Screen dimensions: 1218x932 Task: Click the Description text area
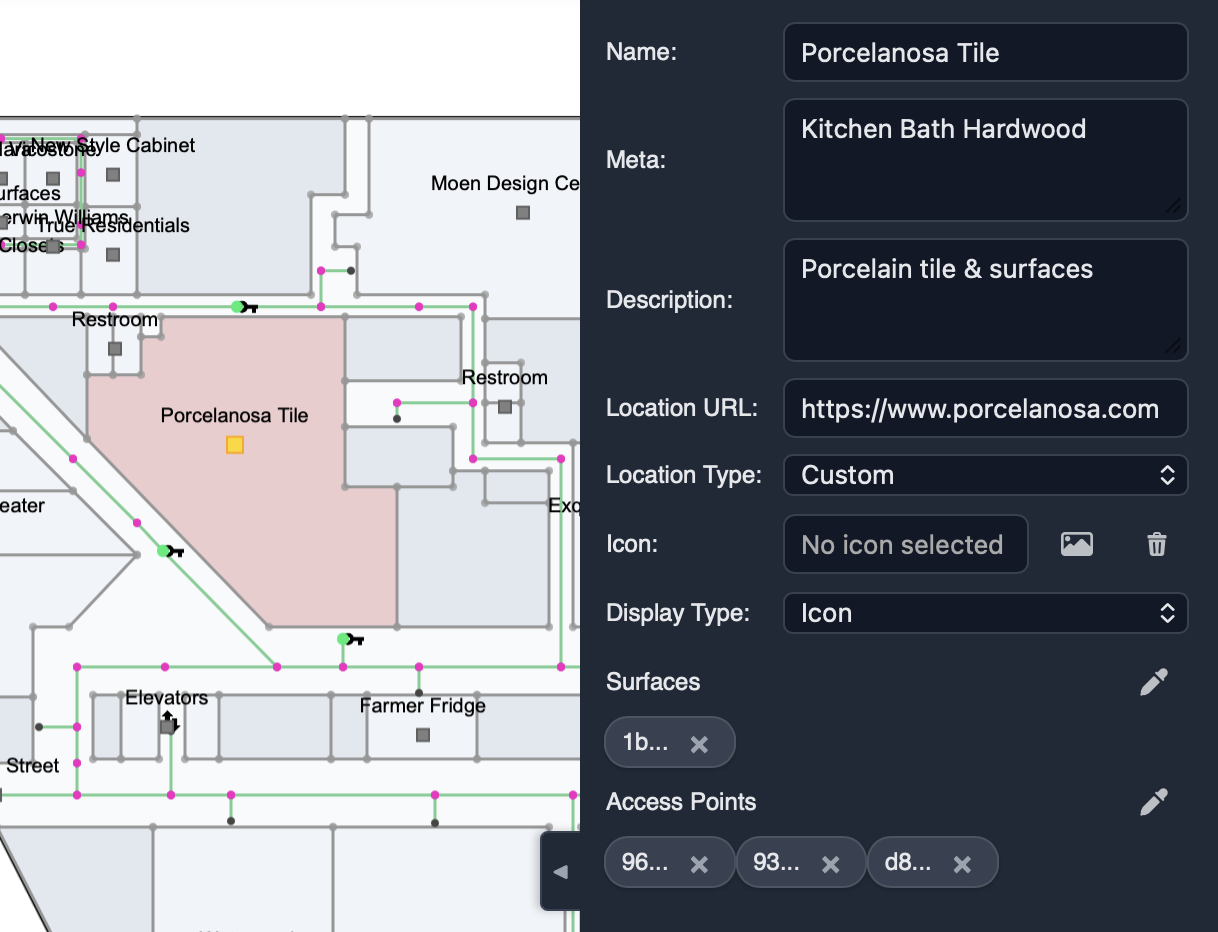point(985,300)
